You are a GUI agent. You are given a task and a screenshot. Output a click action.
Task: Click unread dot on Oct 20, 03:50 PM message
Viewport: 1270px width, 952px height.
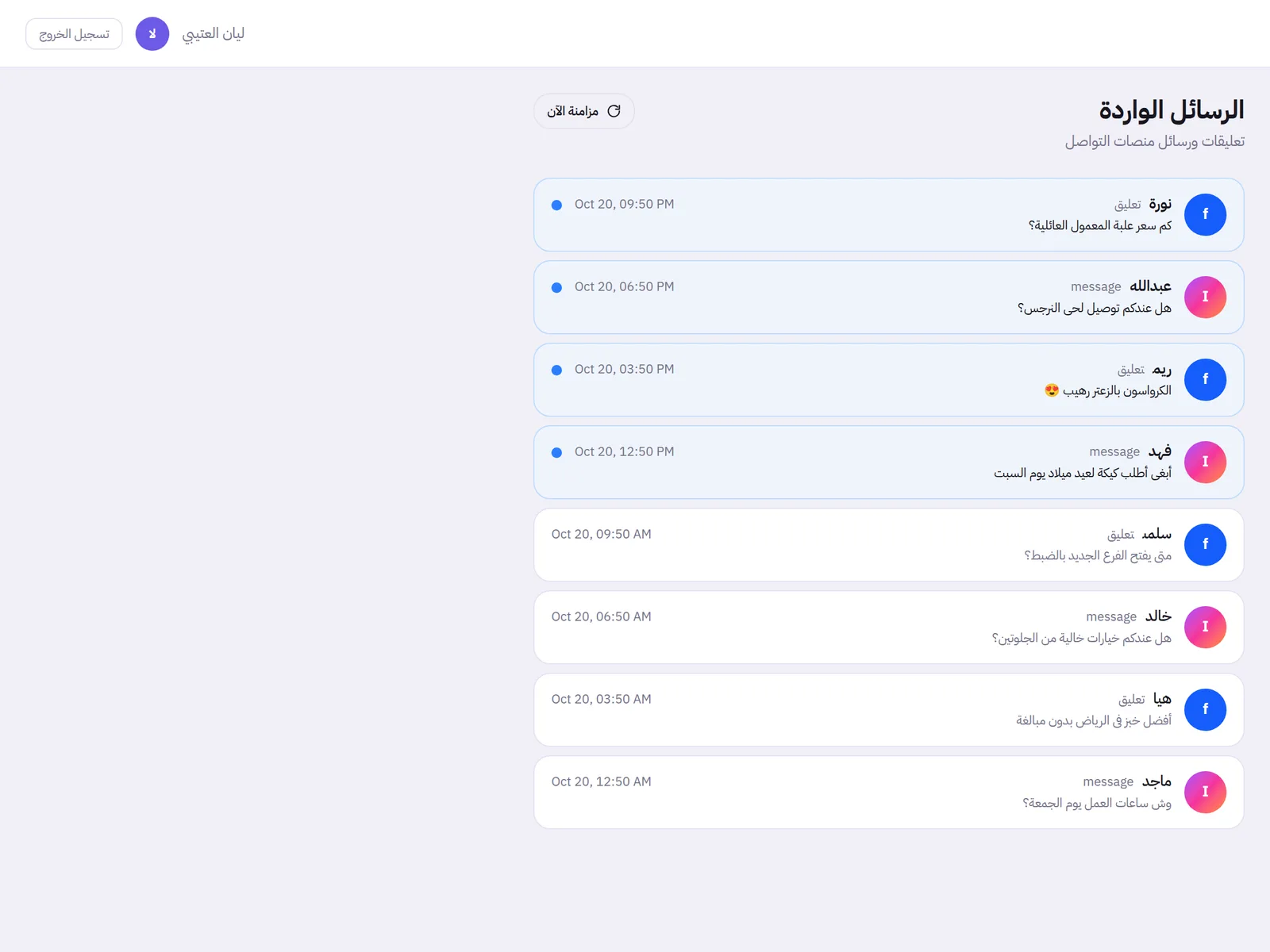(556, 370)
